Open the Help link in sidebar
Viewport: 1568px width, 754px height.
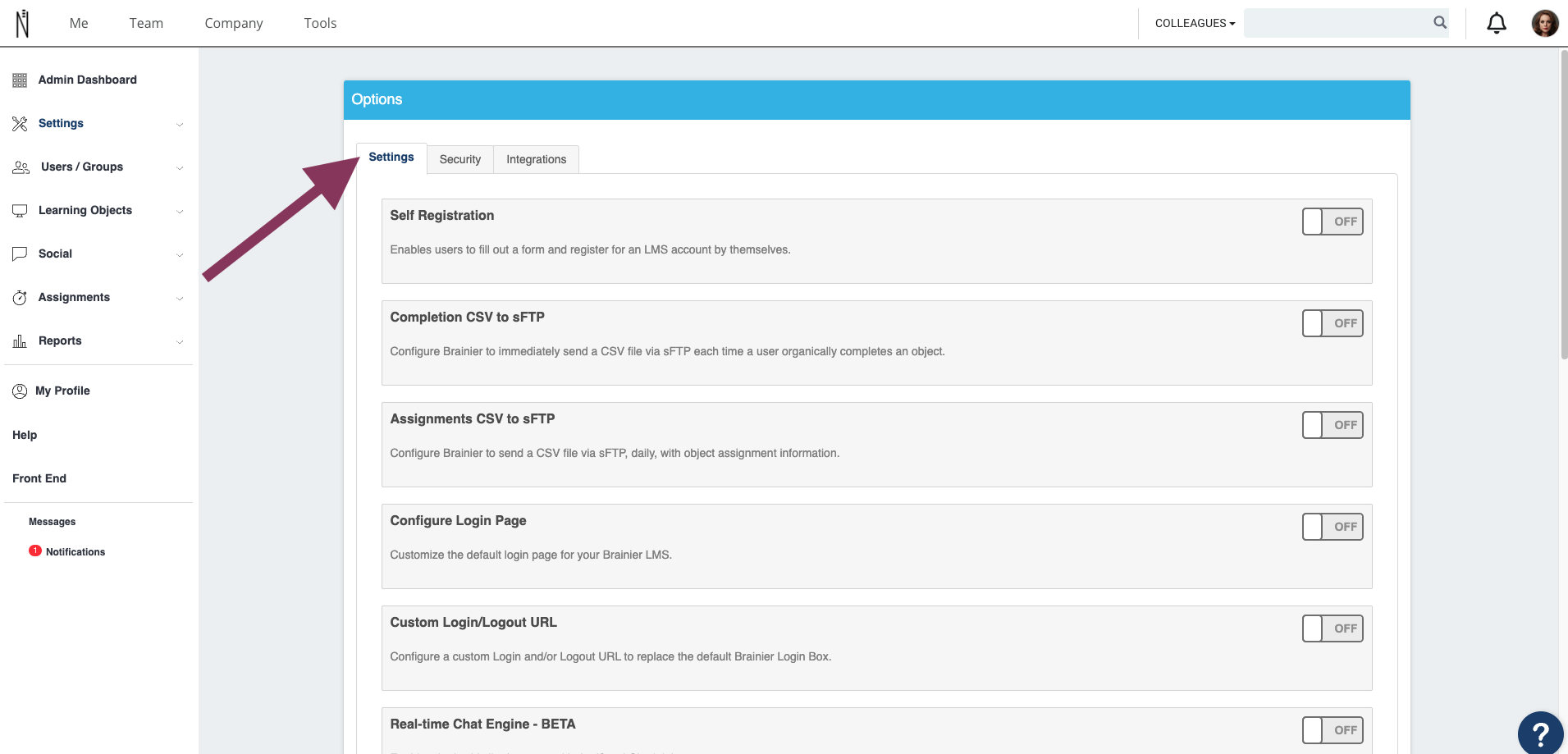[x=25, y=435]
